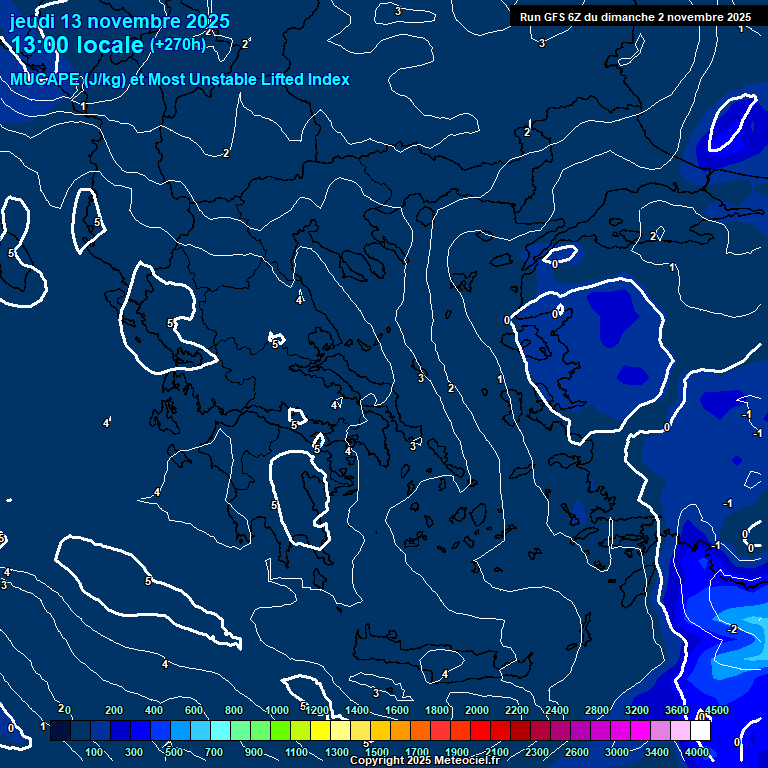The image size is (768, 768).
Task: Click the legend label '600'
Action: (x=193, y=710)
